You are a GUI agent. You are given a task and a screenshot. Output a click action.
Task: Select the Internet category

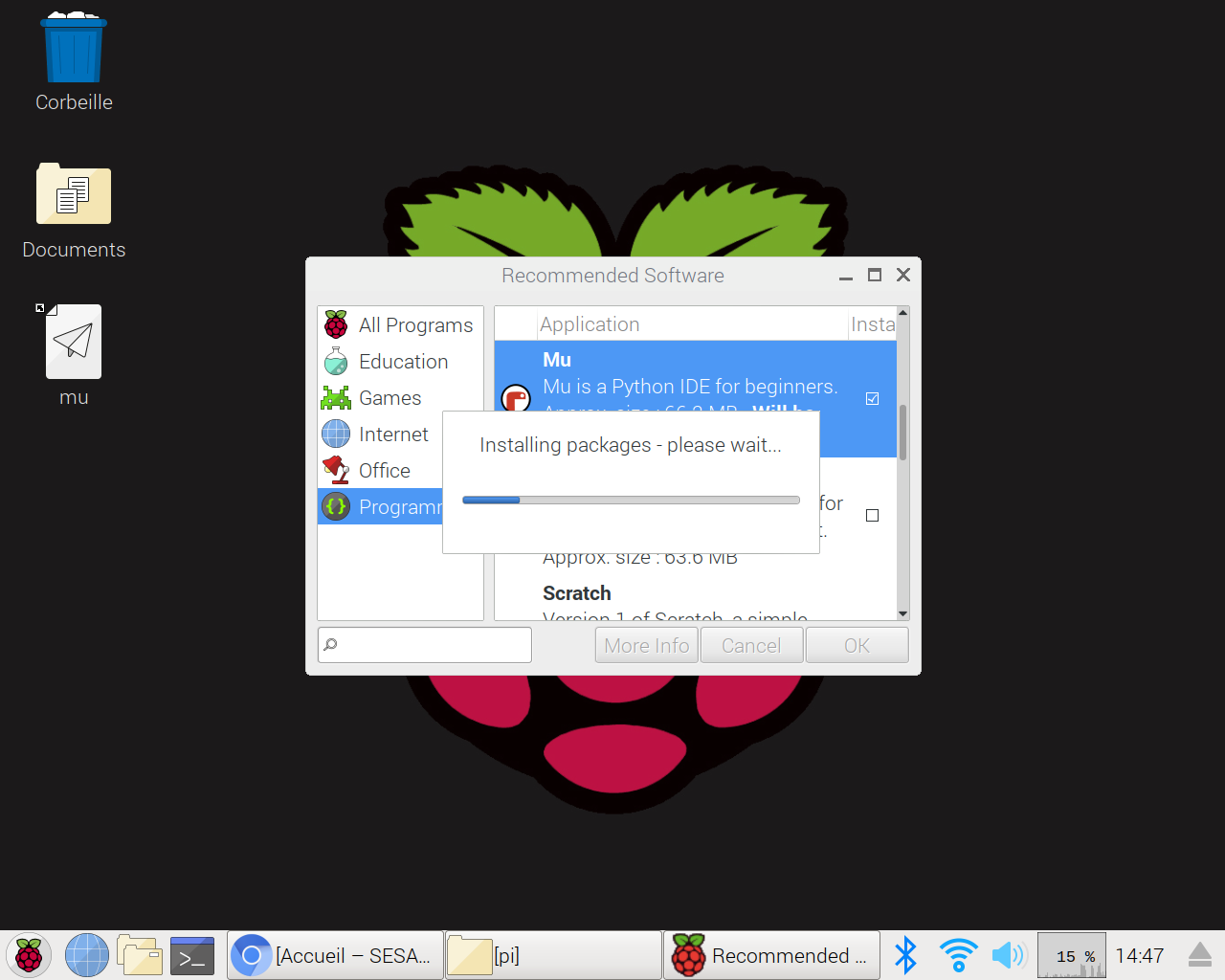click(381, 434)
